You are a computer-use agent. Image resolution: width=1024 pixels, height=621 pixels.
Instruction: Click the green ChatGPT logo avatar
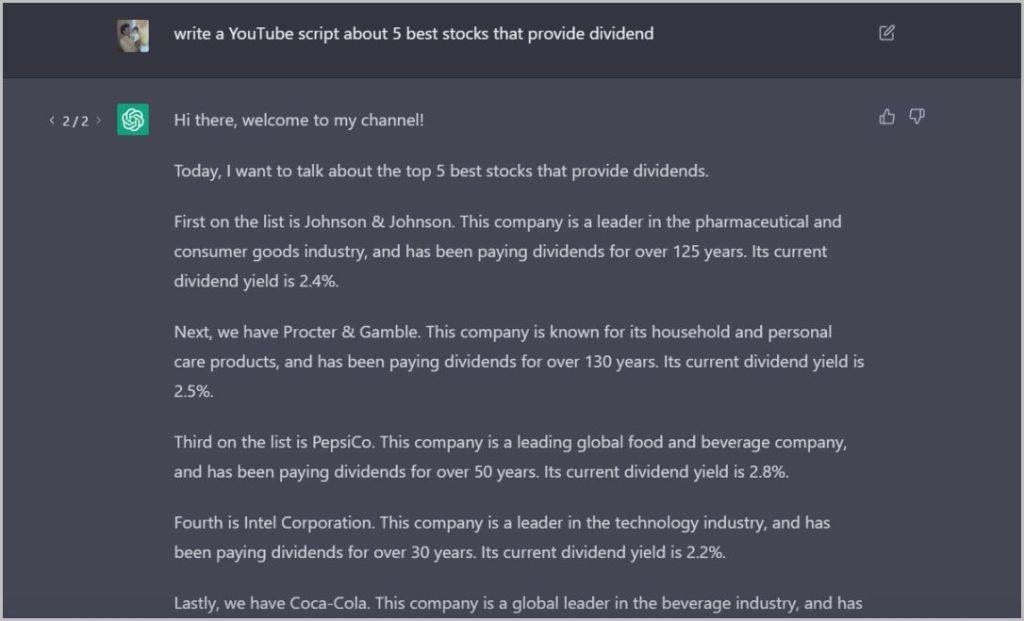133,119
